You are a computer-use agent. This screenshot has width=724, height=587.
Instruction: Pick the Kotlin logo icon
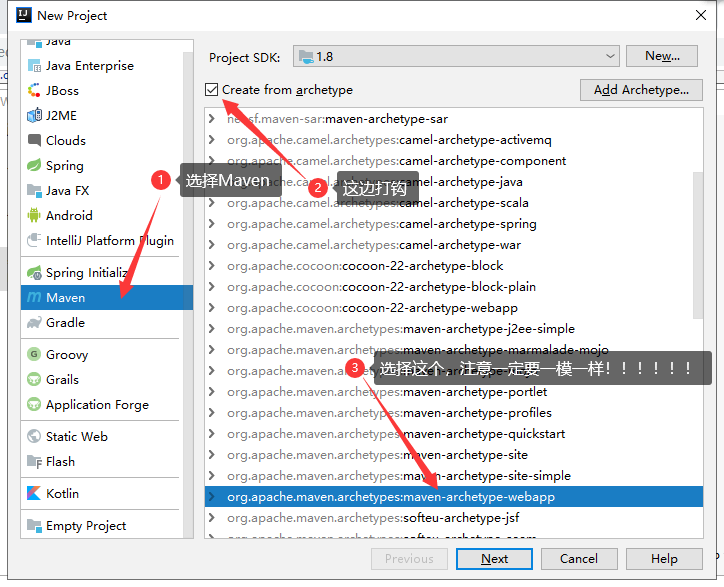(x=34, y=493)
